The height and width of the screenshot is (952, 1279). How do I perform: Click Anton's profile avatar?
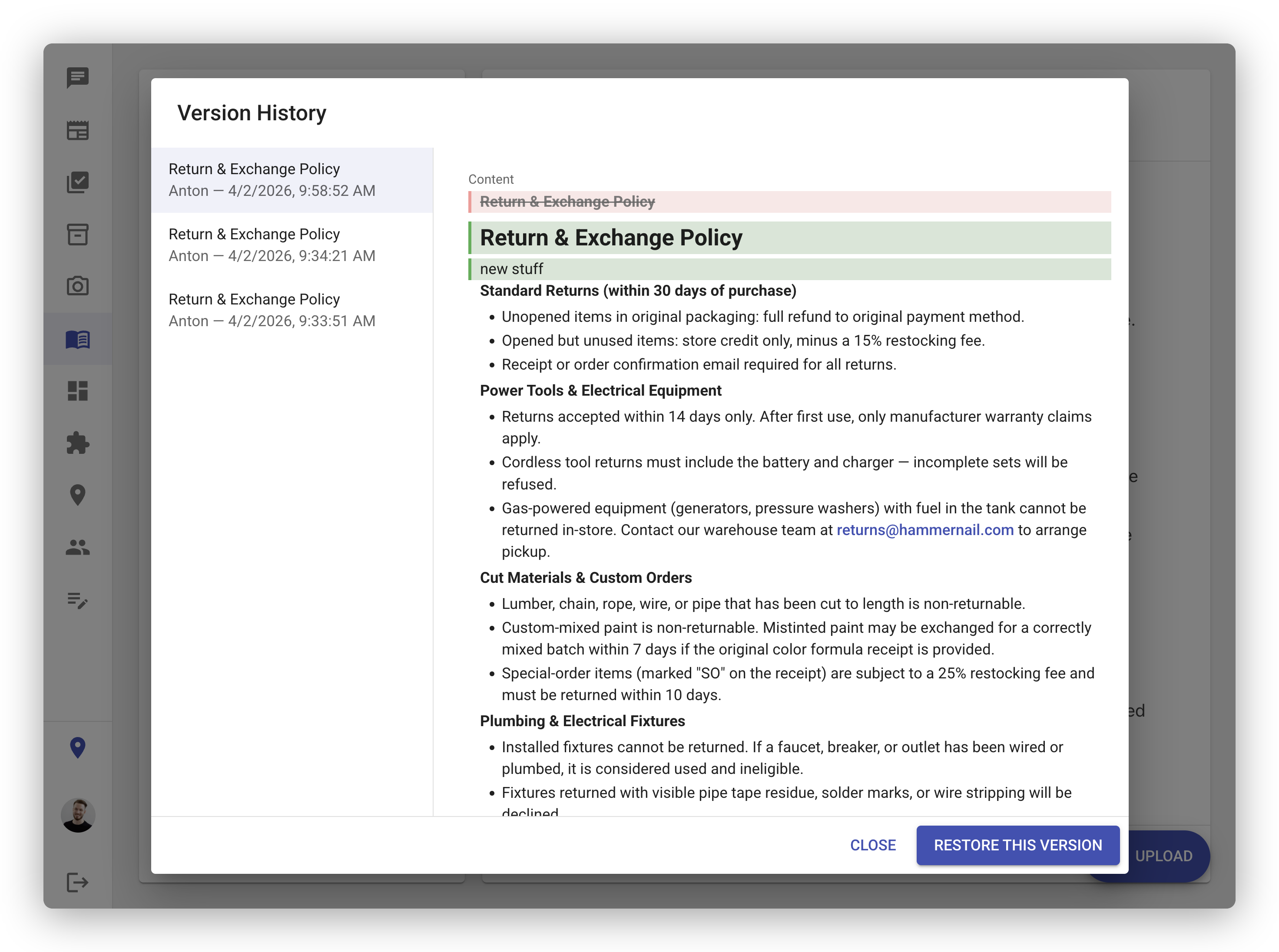[x=78, y=815]
